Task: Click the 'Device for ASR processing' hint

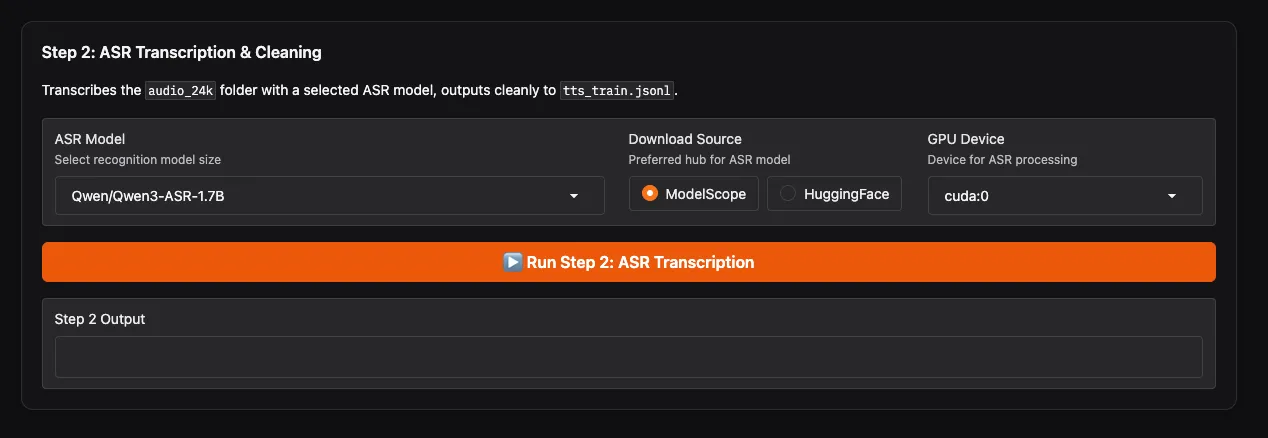Action: tap(1002, 160)
